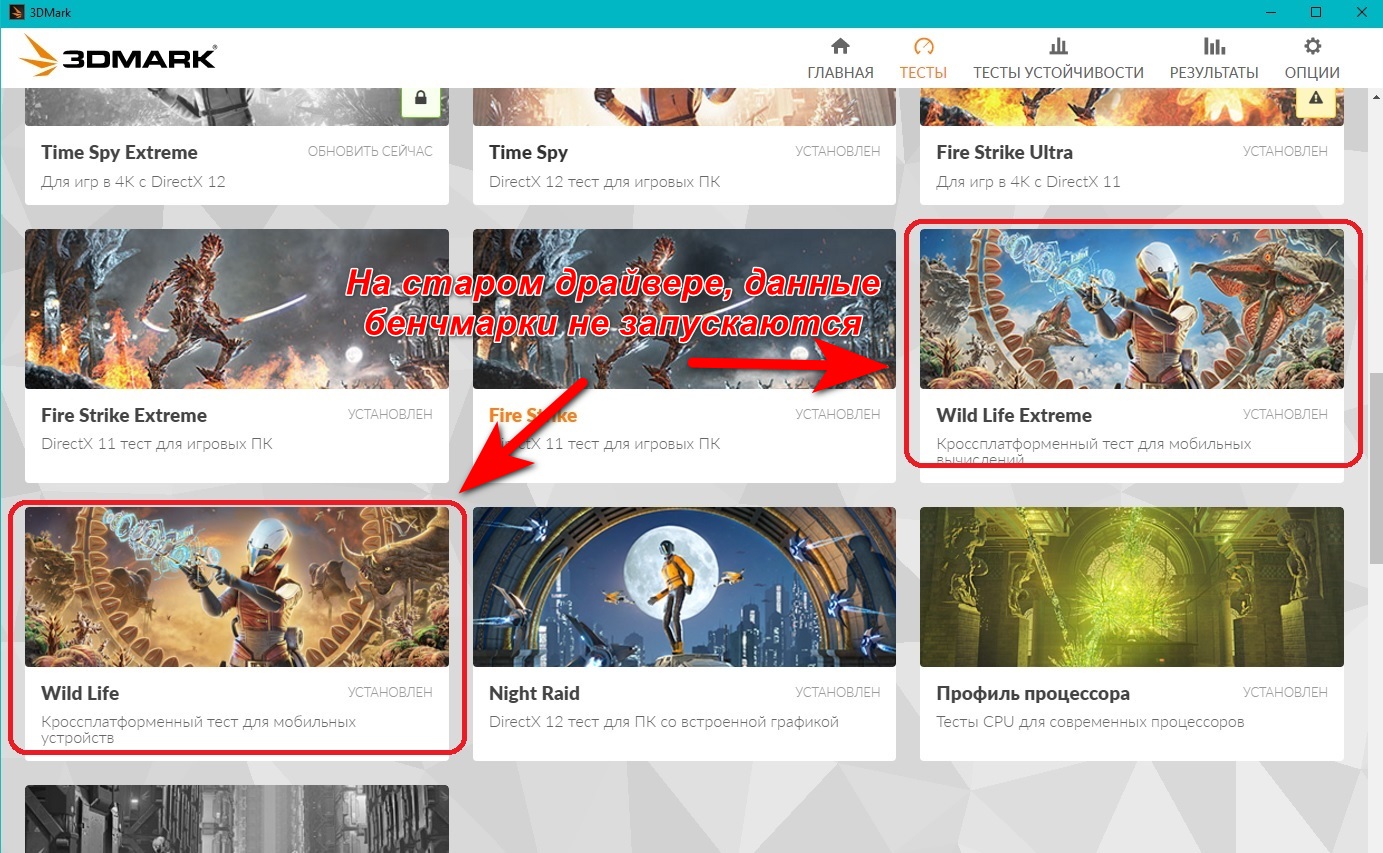
Task: Open the Fire Strike Ultra test title
Action: pyautogui.click(x=1004, y=152)
